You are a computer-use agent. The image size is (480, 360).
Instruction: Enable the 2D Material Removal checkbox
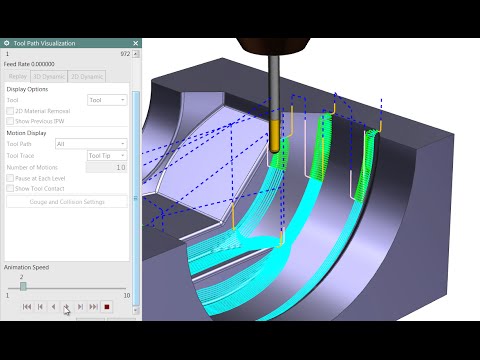[x=10, y=111]
